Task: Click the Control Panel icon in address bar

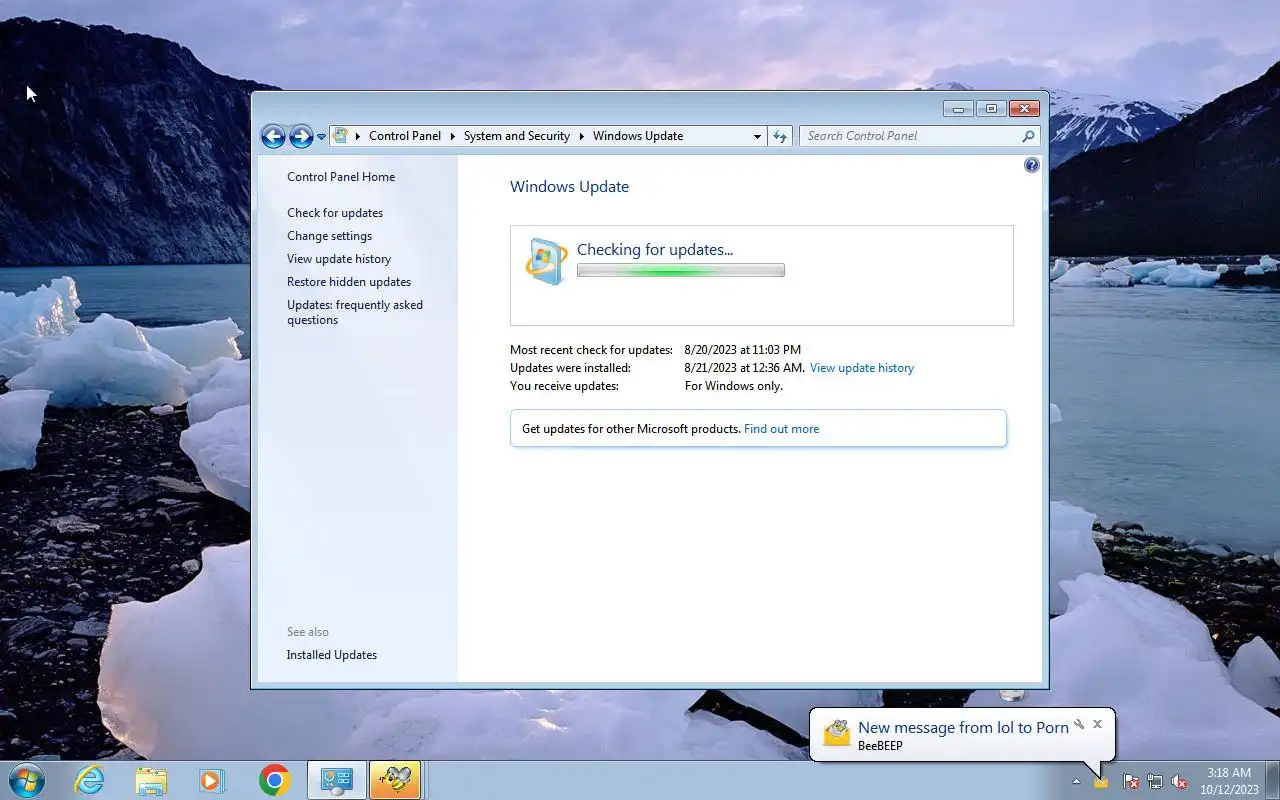Action: click(x=340, y=136)
